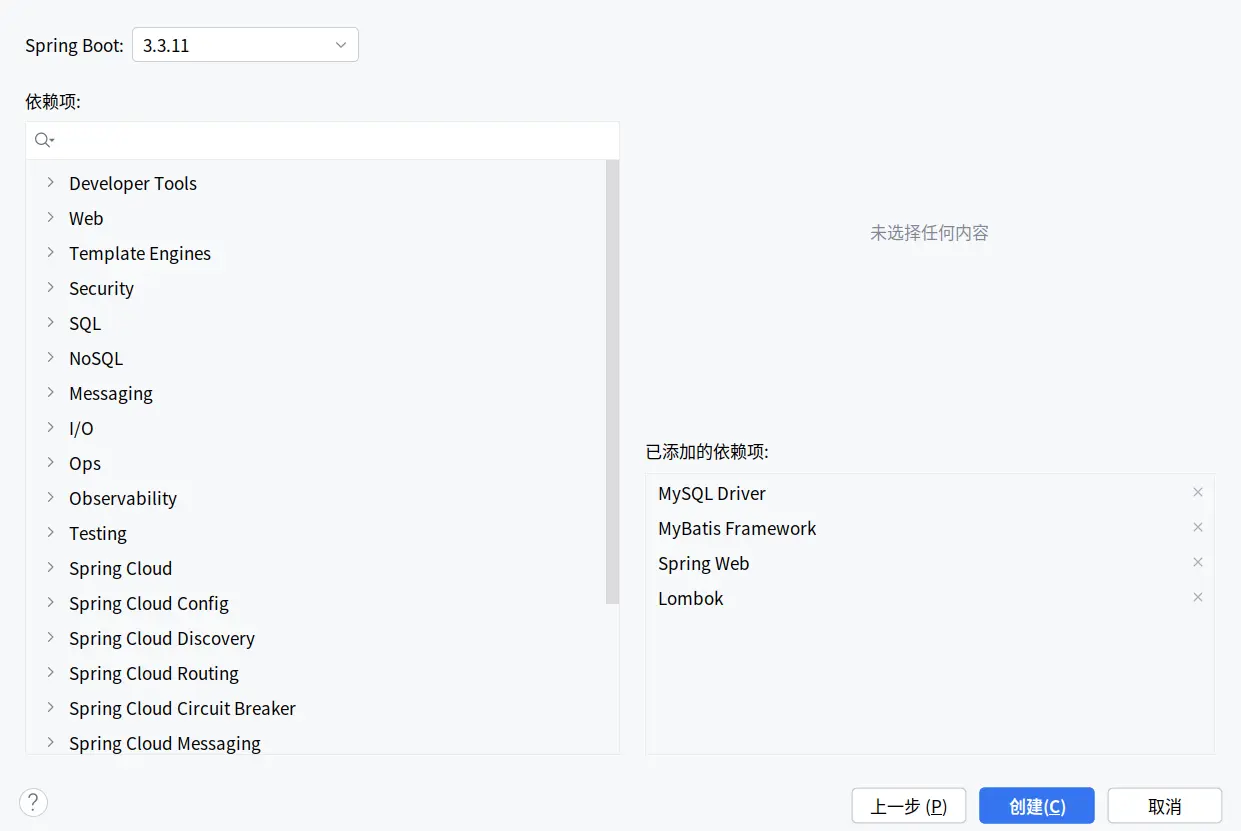Select the Spring Cloud Messaging label
Viewport: 1241px width, 831px height.
click(165, 744)
